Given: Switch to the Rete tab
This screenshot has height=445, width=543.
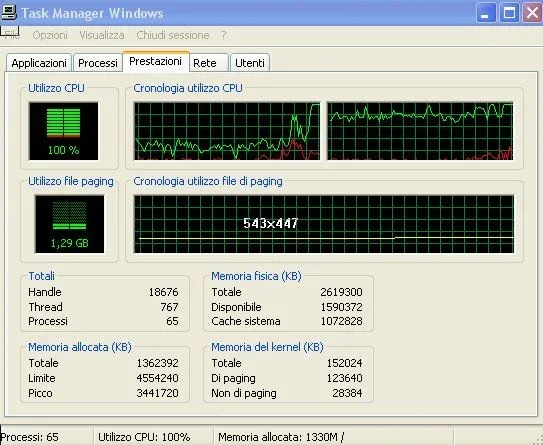Looking at the screenshot, I should 209,63.
